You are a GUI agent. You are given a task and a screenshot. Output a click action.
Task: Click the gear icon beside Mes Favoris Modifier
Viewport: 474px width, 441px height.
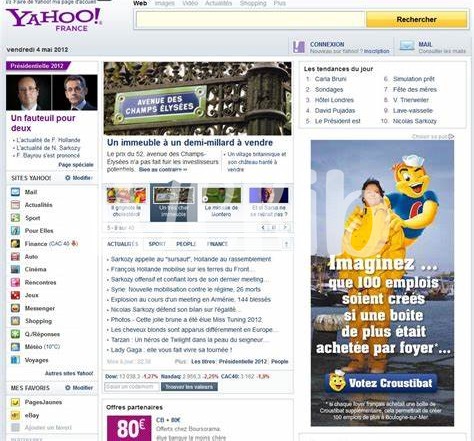(68, 388)
